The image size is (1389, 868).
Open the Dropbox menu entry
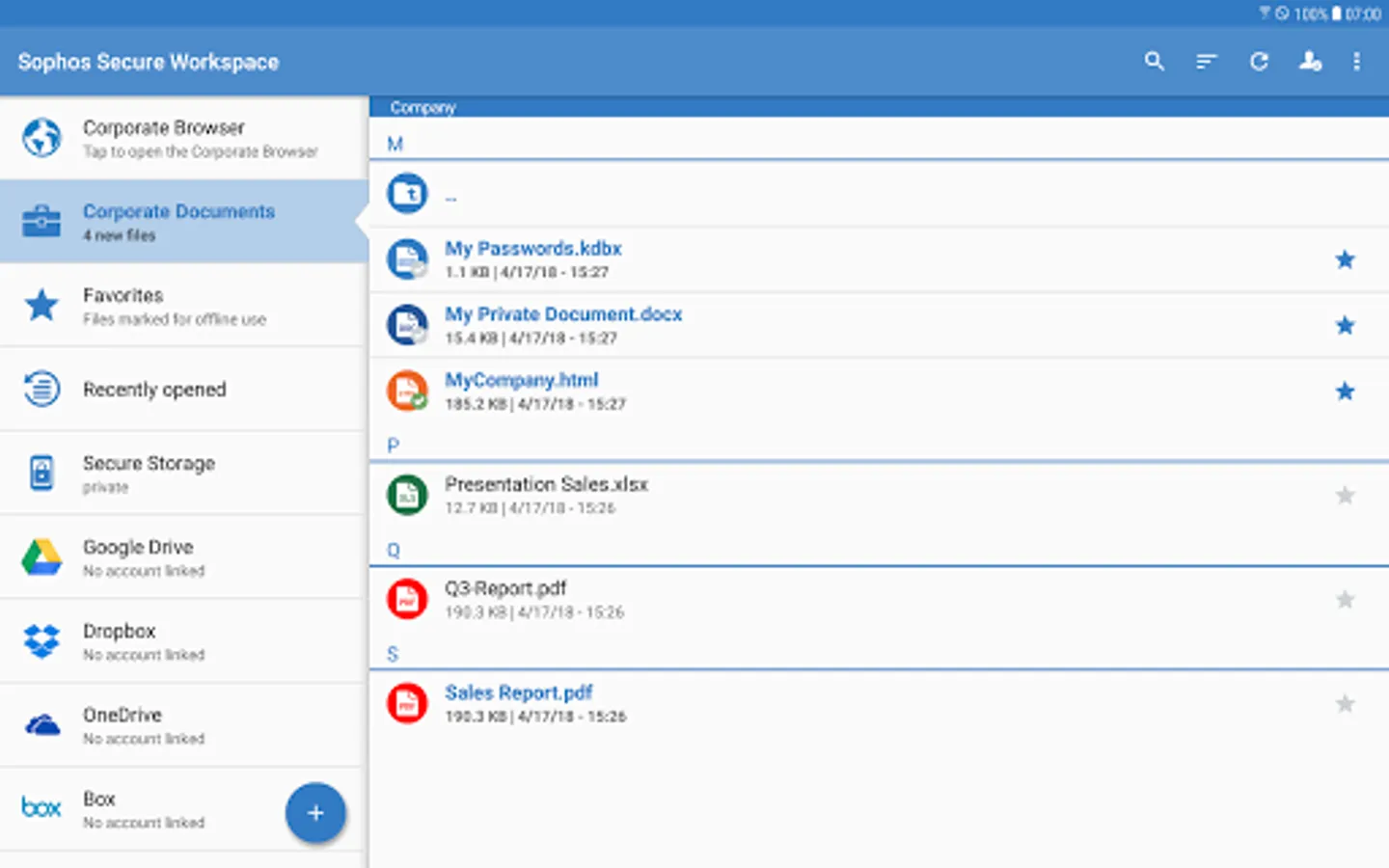pyautogui.click(x=183, y=641)
